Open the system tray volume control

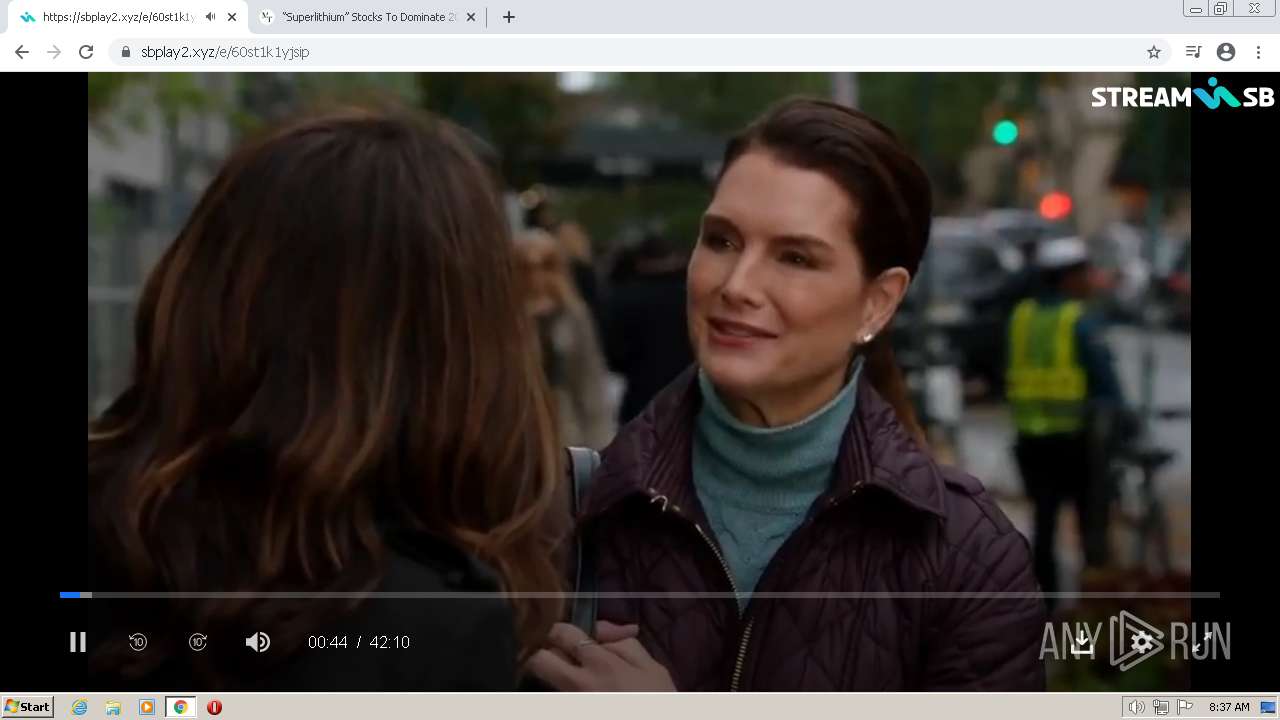pos(1136,707)
